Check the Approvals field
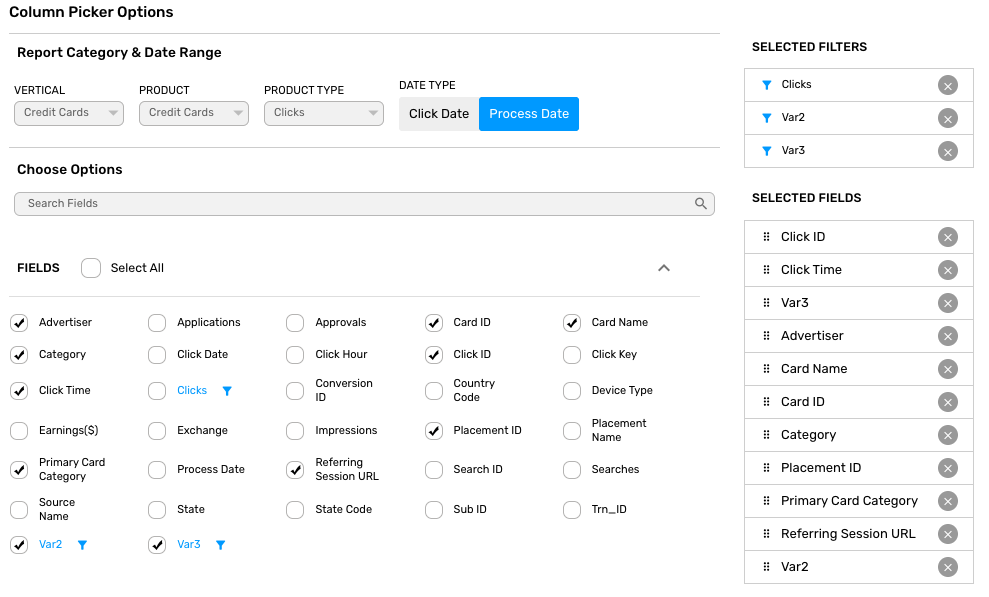 [295, 323]
